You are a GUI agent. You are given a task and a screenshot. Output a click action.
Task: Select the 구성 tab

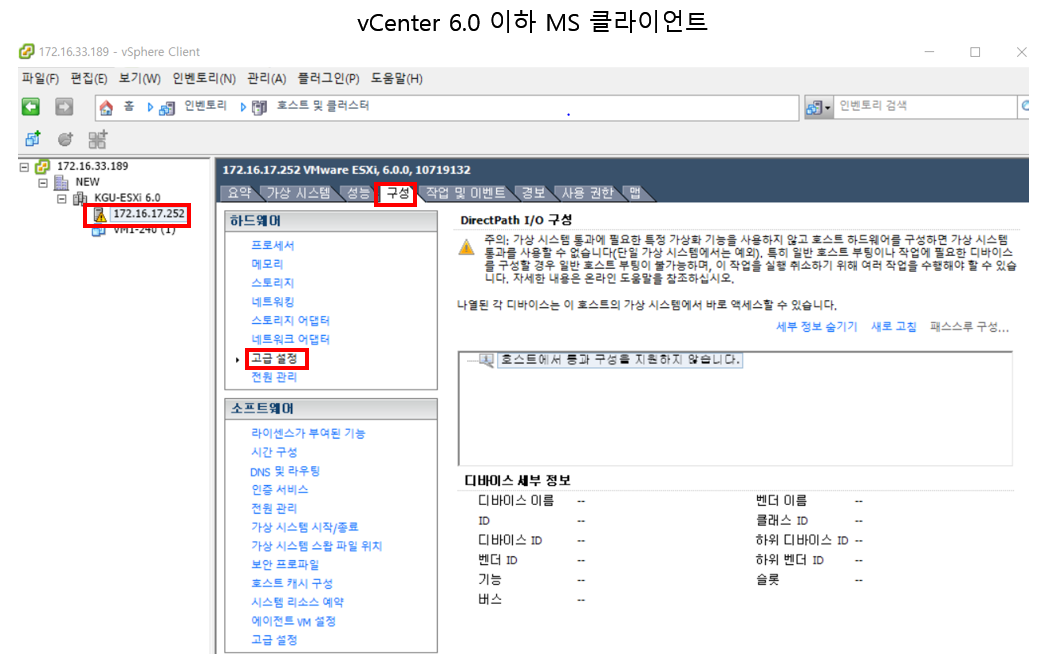click(x=397, y=193)
